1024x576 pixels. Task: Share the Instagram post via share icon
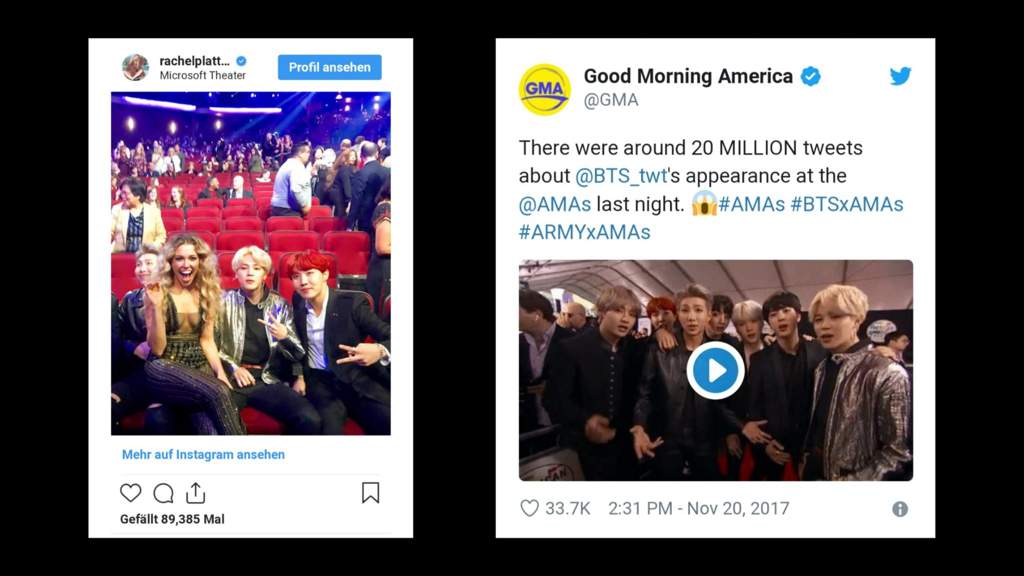(x=195, y=493)
